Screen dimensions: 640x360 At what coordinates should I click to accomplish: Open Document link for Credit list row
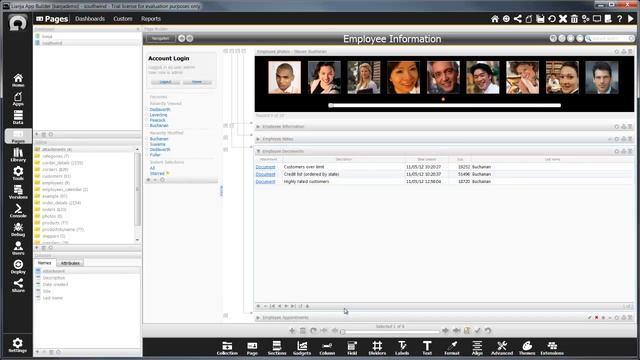(265, 174)
